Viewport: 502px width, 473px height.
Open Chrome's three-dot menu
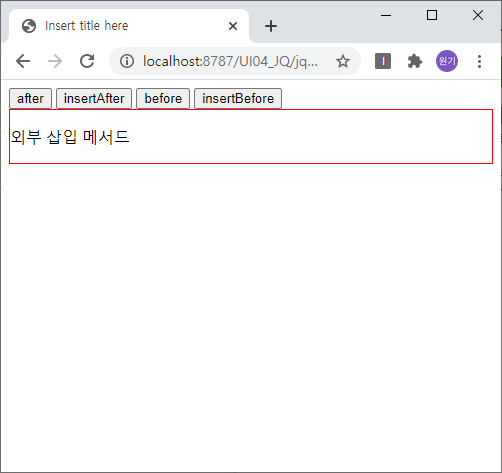479,61
